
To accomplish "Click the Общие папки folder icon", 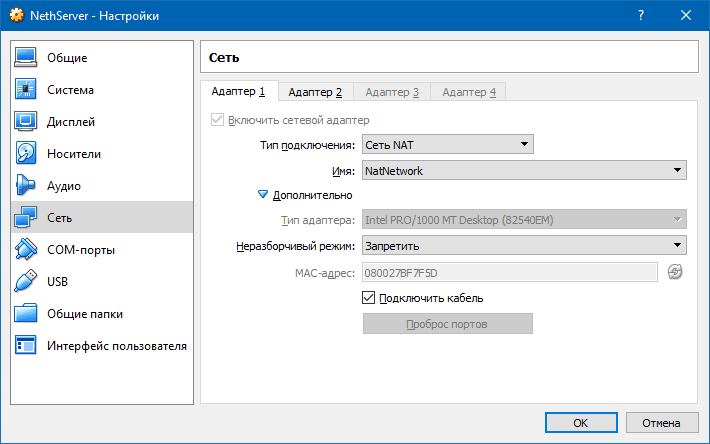I will [26, 314].
